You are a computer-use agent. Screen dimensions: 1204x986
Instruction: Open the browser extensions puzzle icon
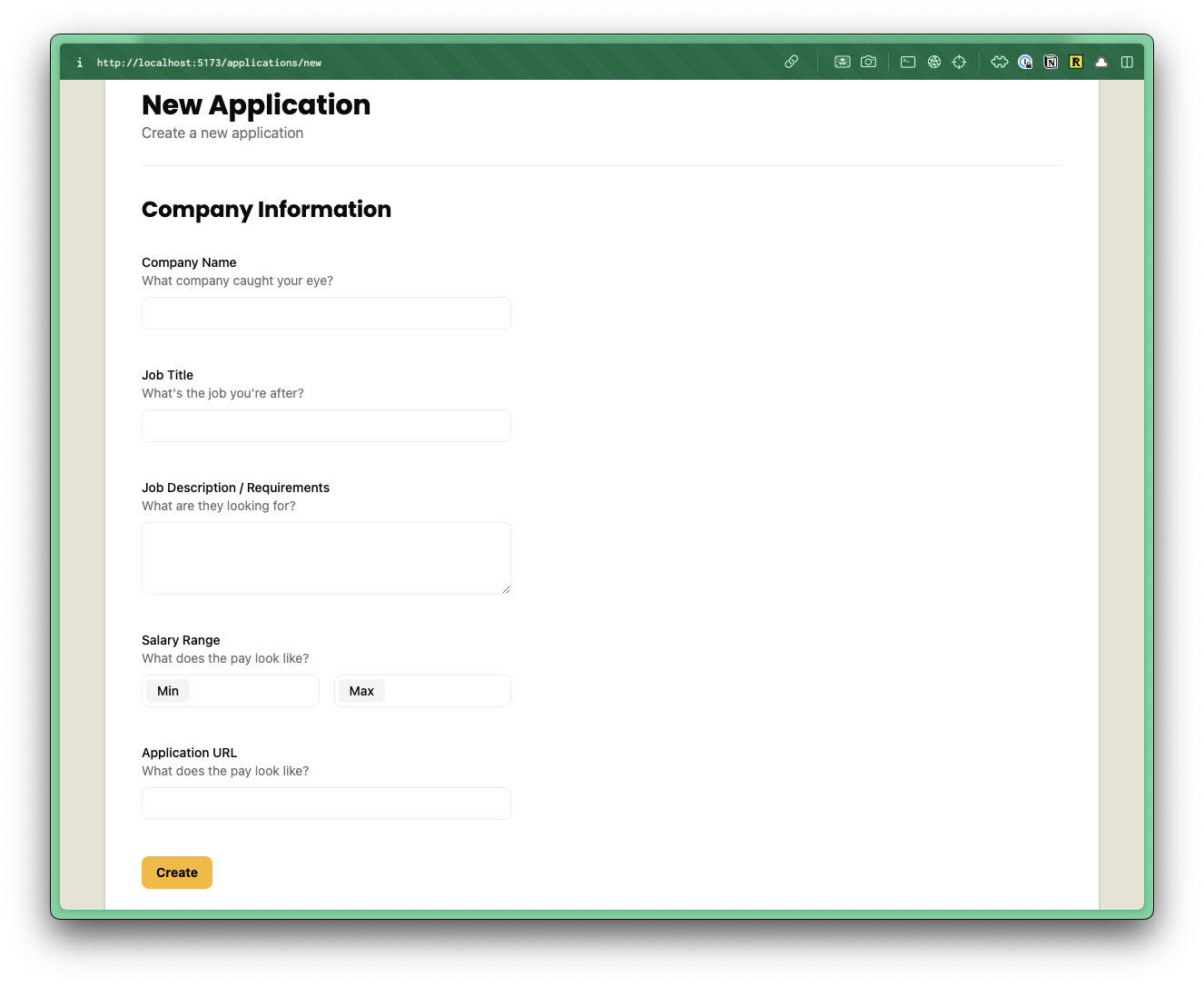tap(999, 62)
